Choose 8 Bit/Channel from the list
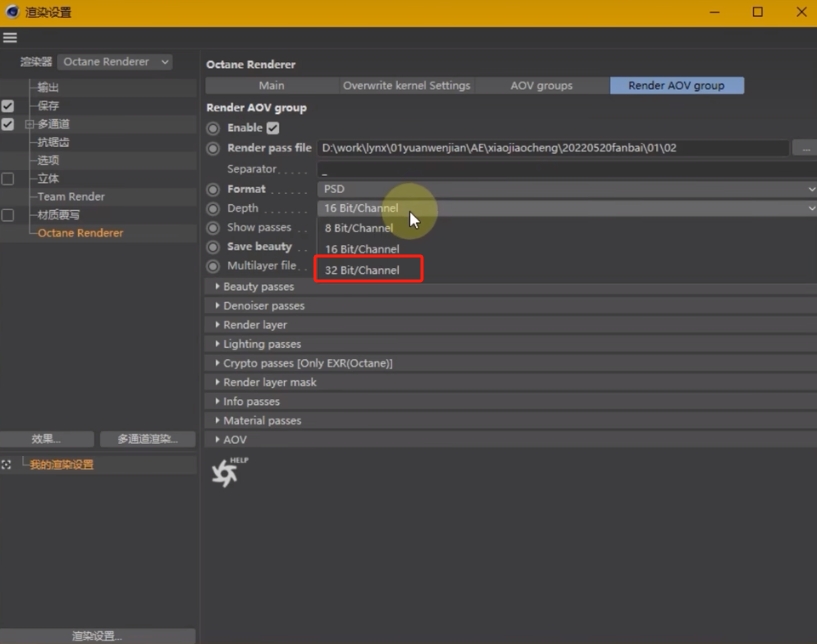 coord(359,228)
